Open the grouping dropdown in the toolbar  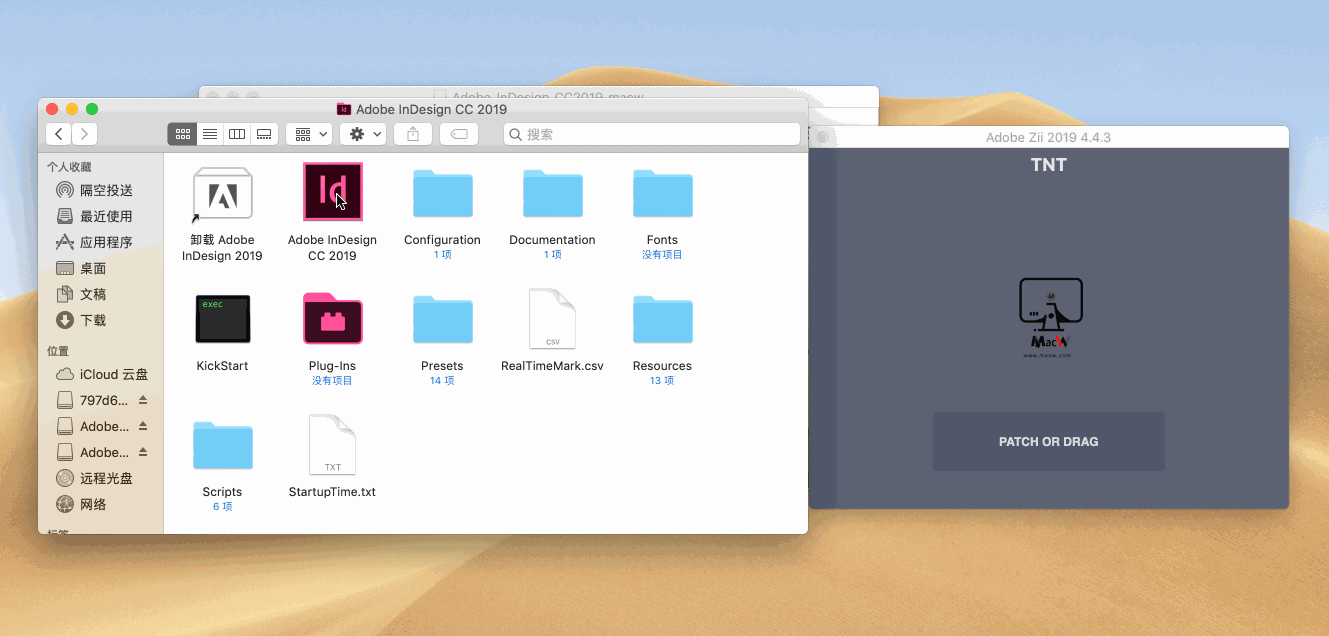pyautogui.click(x=308, y=133)
